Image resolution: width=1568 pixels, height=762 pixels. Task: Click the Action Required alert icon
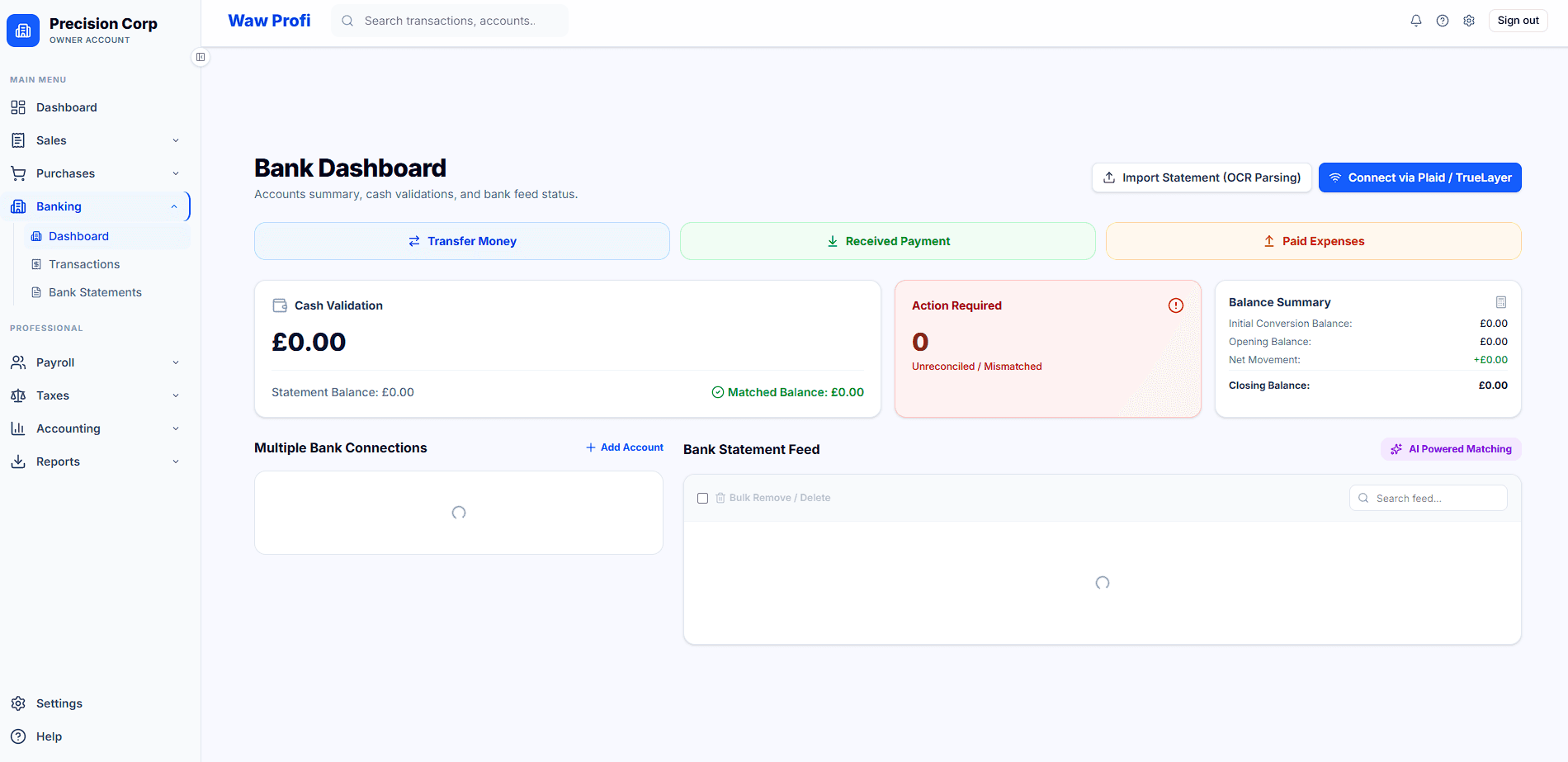coord(1176,305)
